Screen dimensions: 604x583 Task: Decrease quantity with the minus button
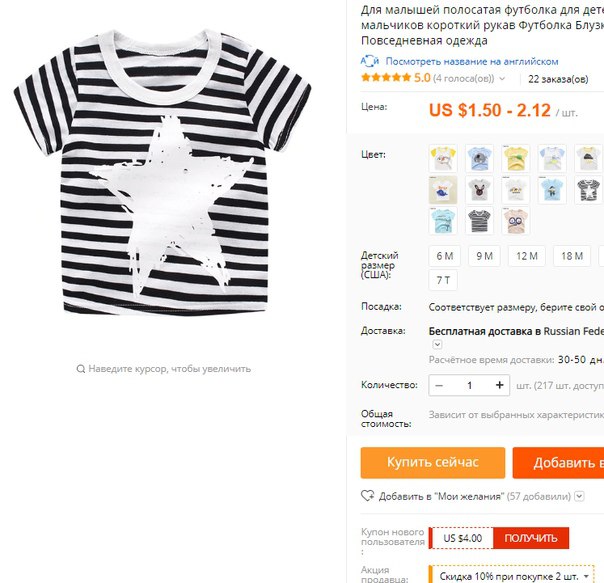pyautogui.click(x=439, y=385)
